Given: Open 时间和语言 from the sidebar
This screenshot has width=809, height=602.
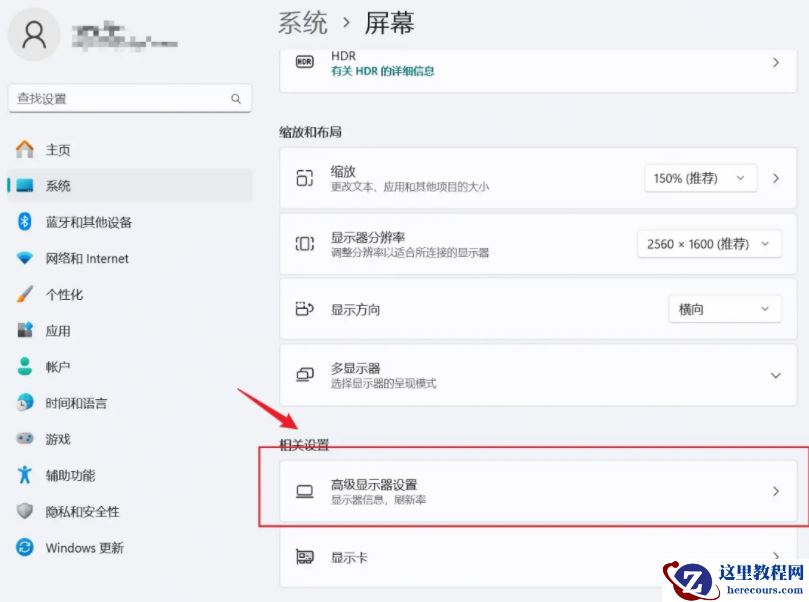Looking at the screenshot, I should click(25, 402).
